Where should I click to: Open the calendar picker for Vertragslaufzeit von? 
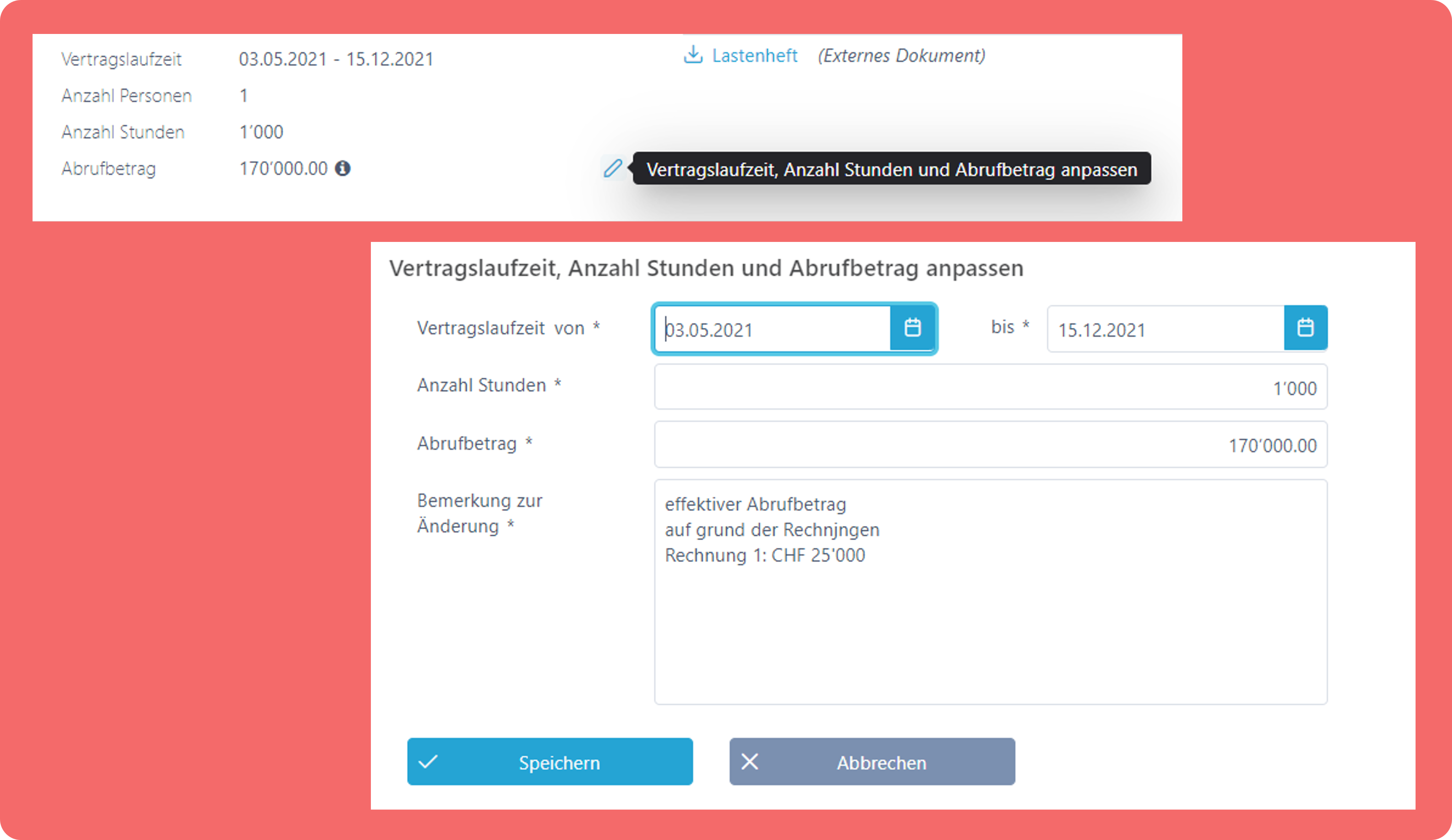(912, 328)
